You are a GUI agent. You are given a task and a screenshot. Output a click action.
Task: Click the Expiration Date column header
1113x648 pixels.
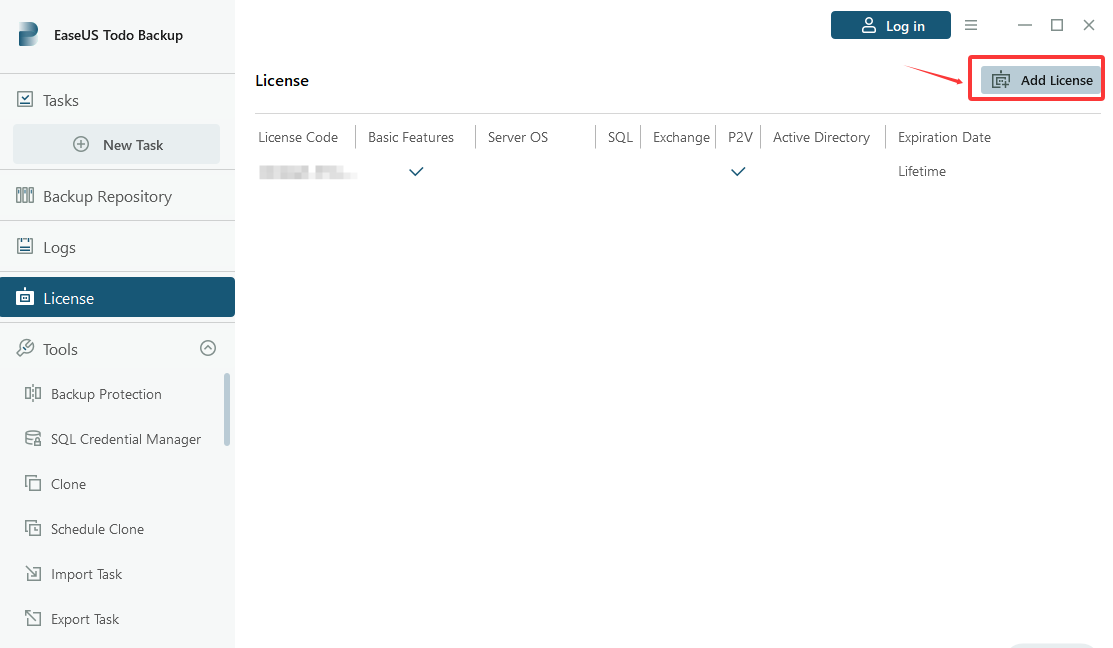944,137
